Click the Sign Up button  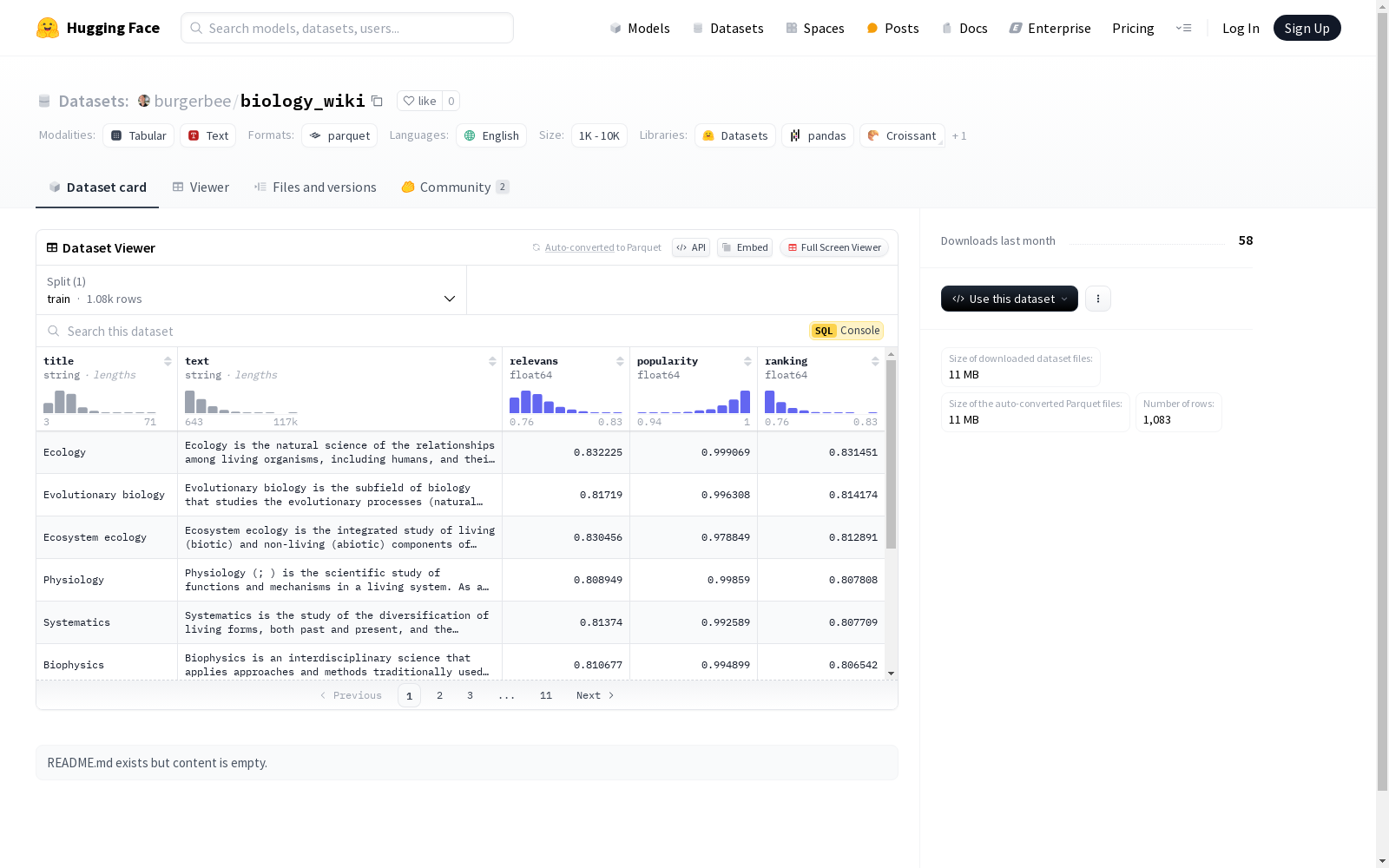pos(1307,28)
